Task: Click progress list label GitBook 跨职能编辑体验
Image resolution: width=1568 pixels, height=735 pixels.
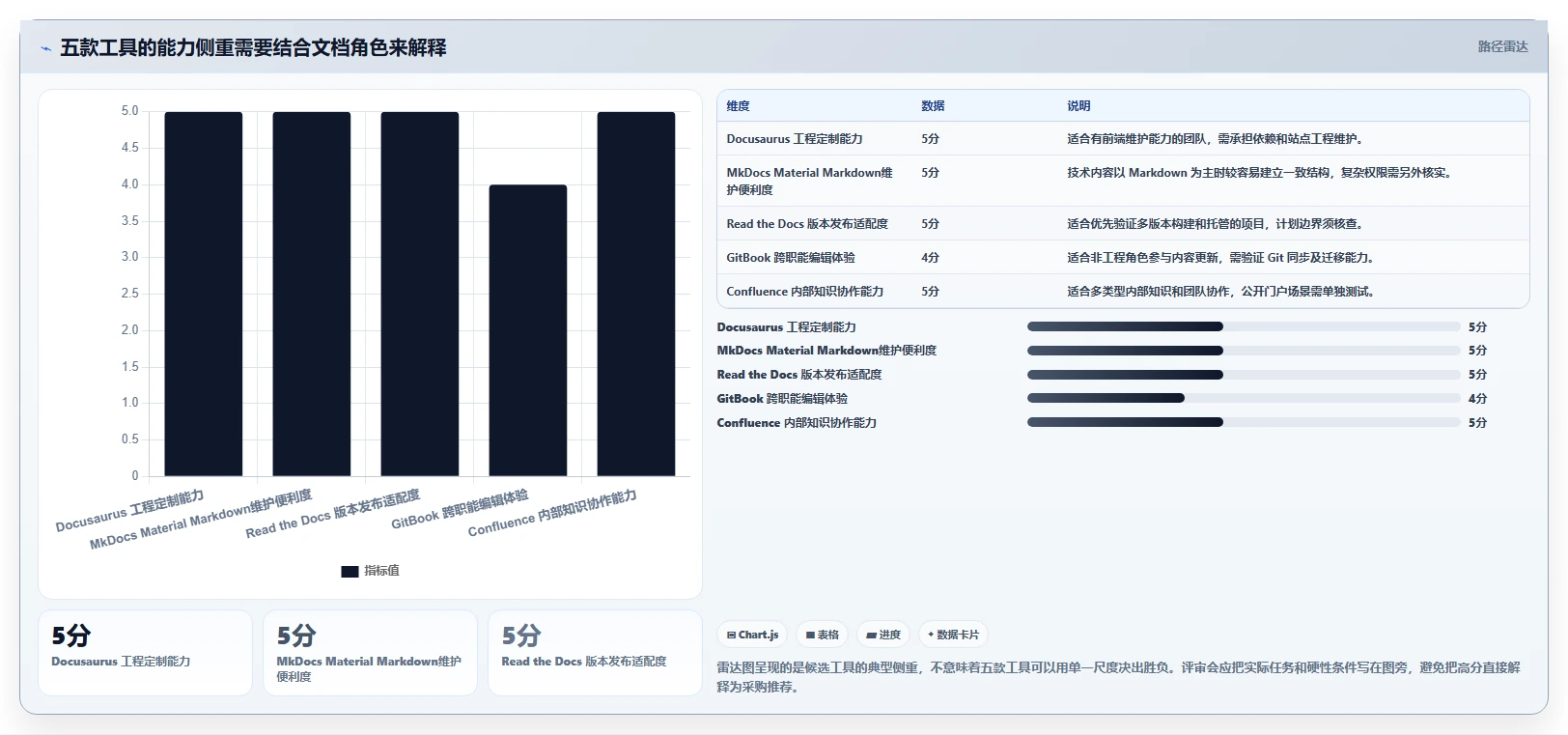Action: tap(782, 399)
